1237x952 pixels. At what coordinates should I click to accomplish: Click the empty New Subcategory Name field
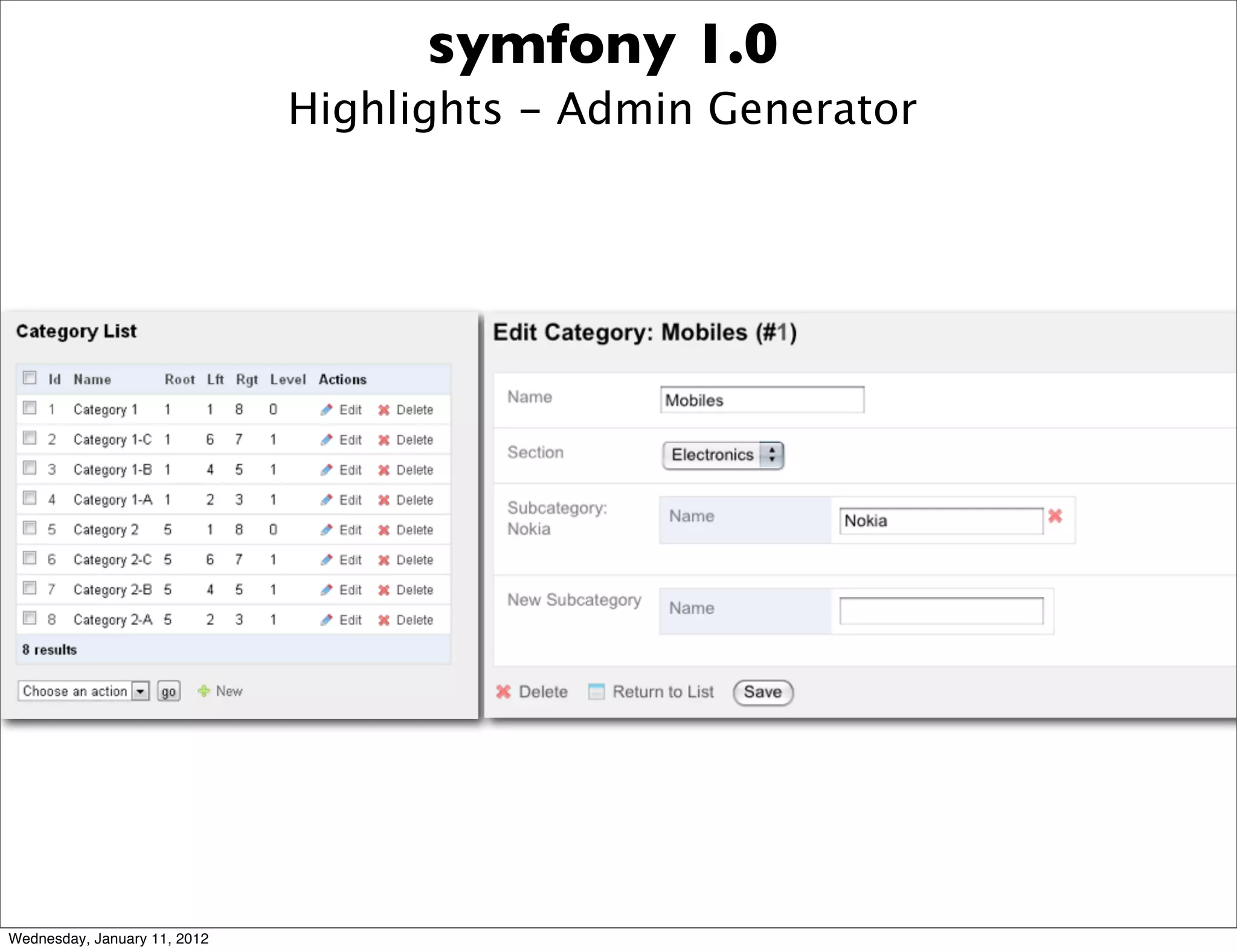click(941, 611)
